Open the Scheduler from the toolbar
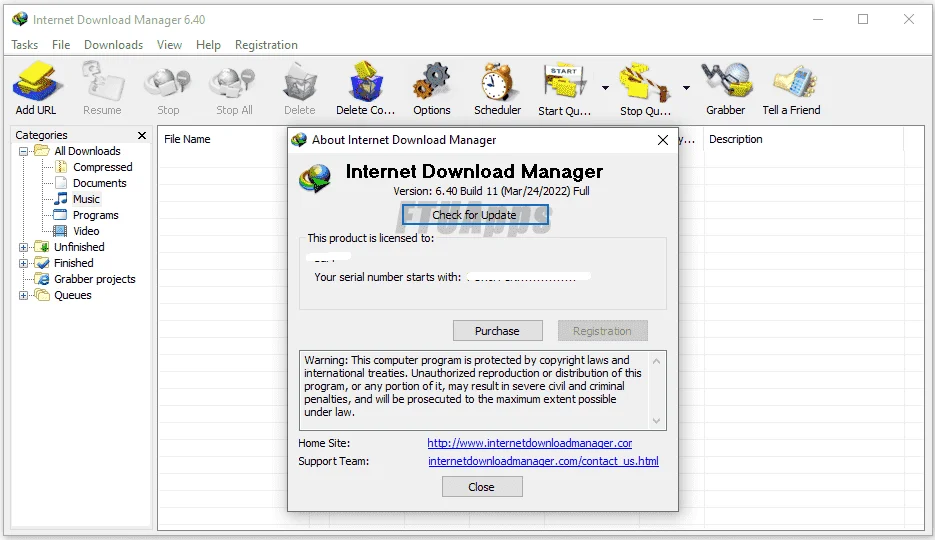This screenshot has width=935, height=540. pyautogui.click(x=497, y=81)
